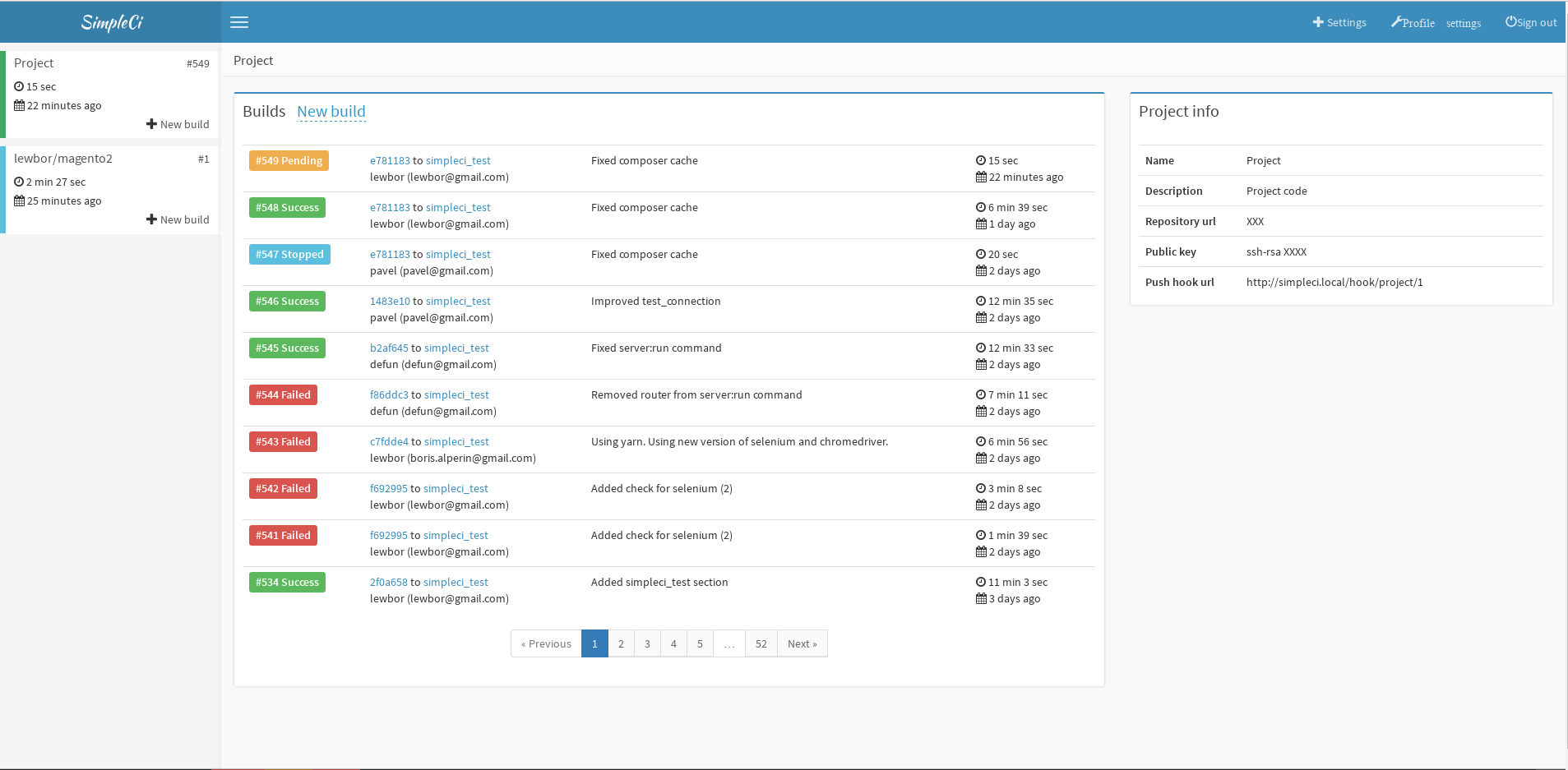This screenshot has height=770, width=1568.
Task: Select lewbor/magento2 project in sidebar
Action: 111,189
